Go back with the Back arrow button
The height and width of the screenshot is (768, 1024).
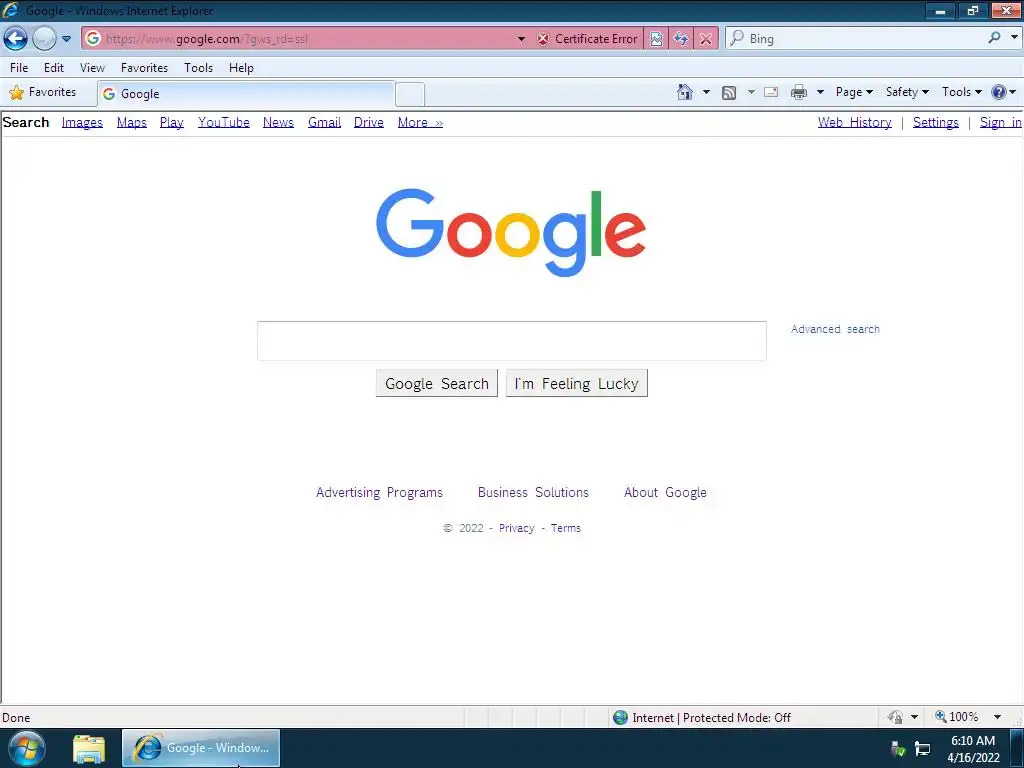tap(16, 39)
